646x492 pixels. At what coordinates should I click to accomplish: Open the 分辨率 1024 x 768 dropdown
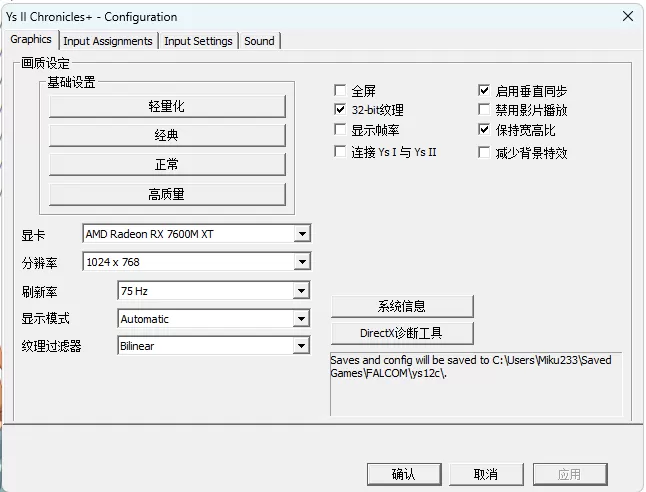coord(302,262)
